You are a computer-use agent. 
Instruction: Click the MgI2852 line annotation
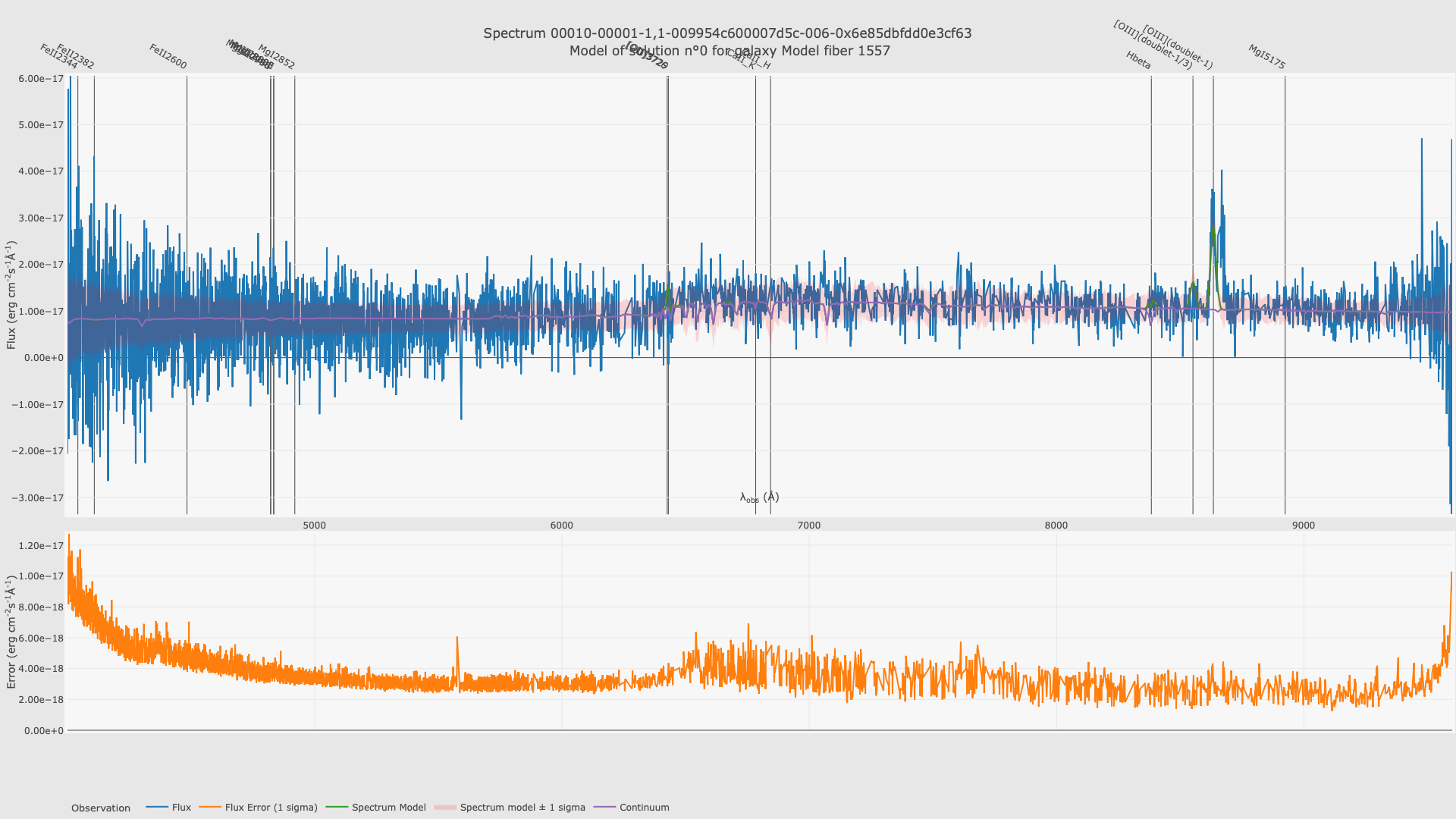coord(276,57)
